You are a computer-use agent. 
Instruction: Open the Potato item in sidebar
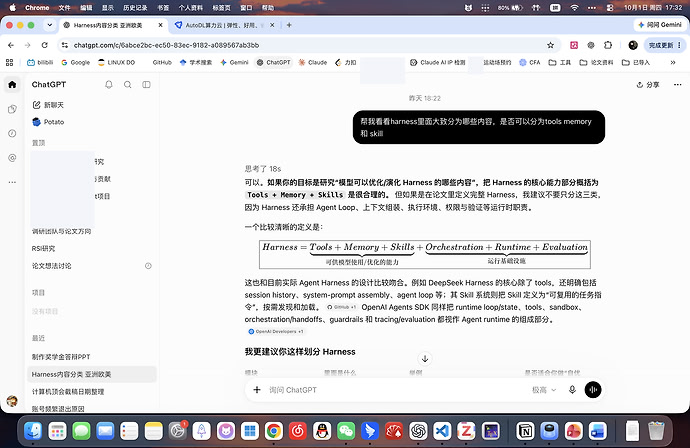pos(48,122)
